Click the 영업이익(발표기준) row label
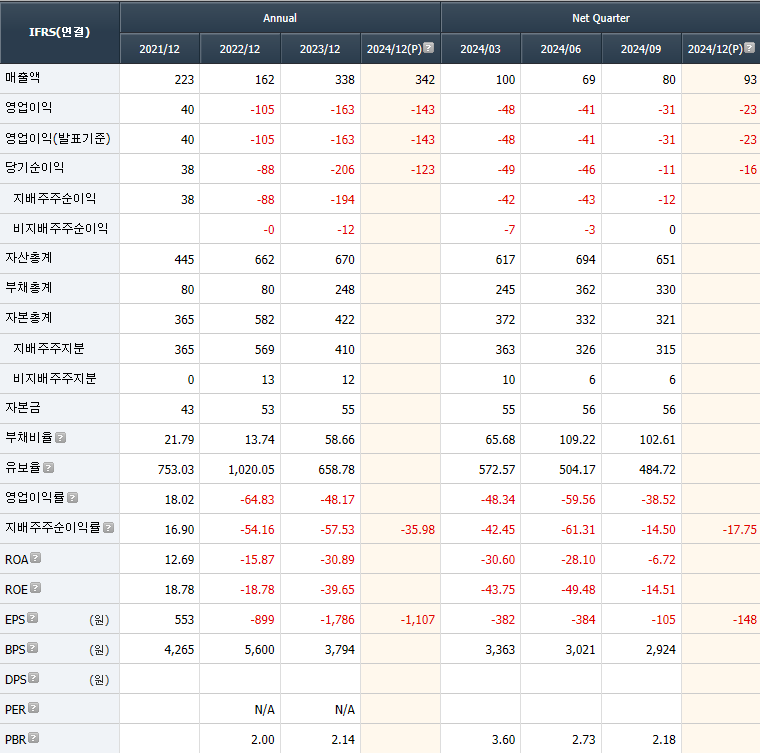The image size is (760, 753). (58, 139)
